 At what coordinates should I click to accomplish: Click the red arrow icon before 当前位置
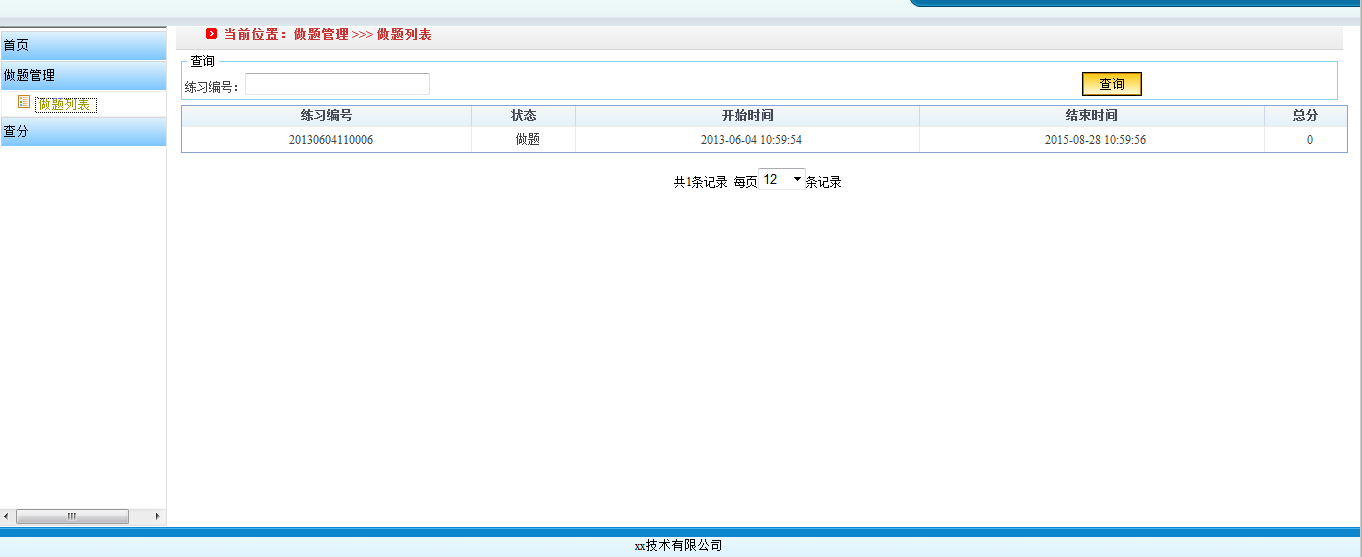tap(211, 34)
